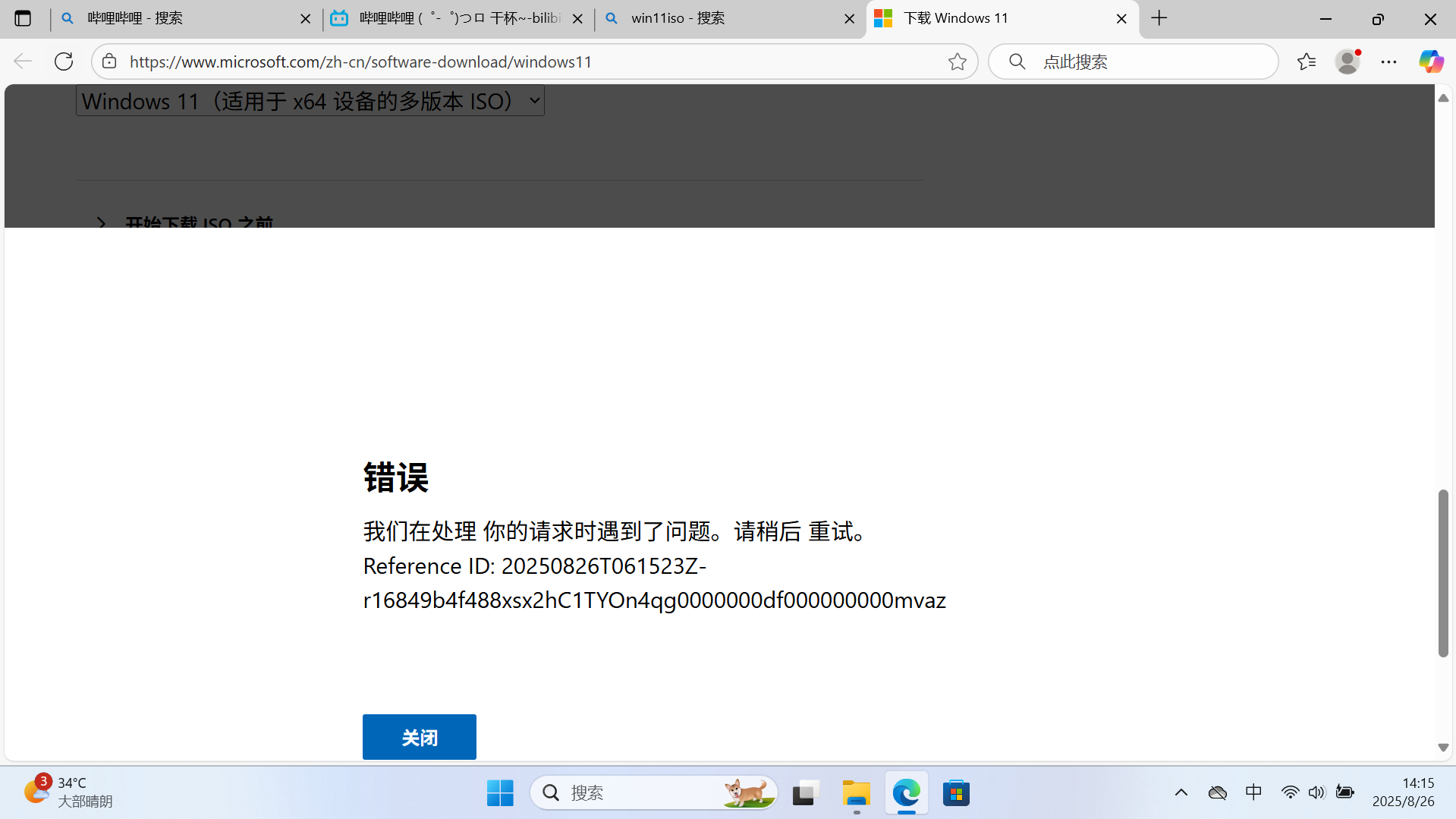This screenshot has width=1456, height=819.
Task: Open the clock showing 14:15 2025/8/26
Action: pyautogui.click(x=1404, y=792)
